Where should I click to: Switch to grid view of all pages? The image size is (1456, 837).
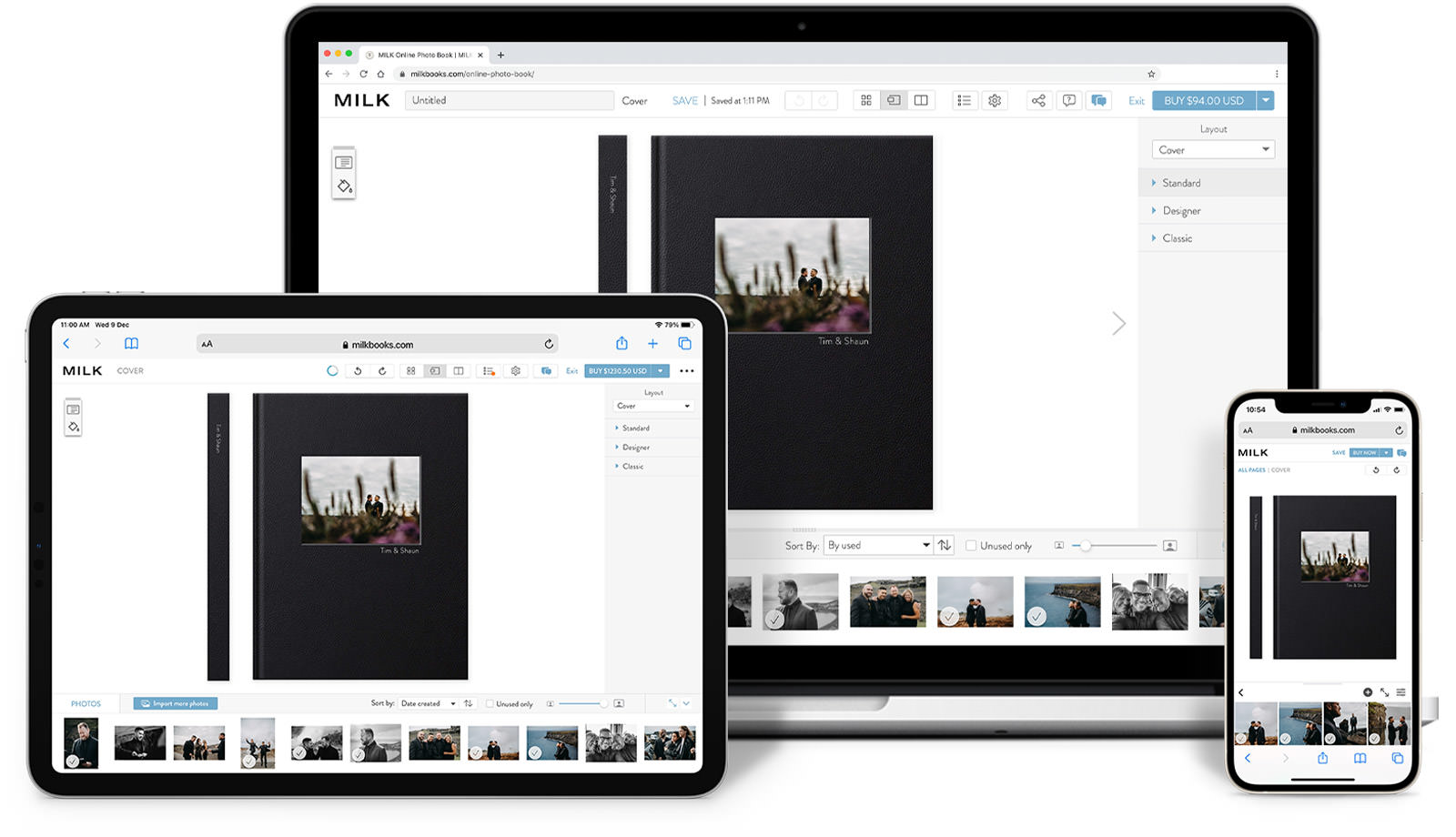pyautogui.click(x=866, y=100)
